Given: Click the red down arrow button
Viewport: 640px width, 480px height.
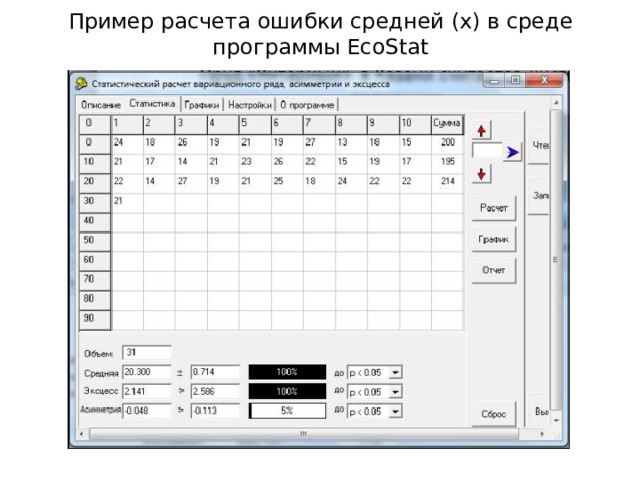Looking at the screenshot, I should (x=482, y=174).
